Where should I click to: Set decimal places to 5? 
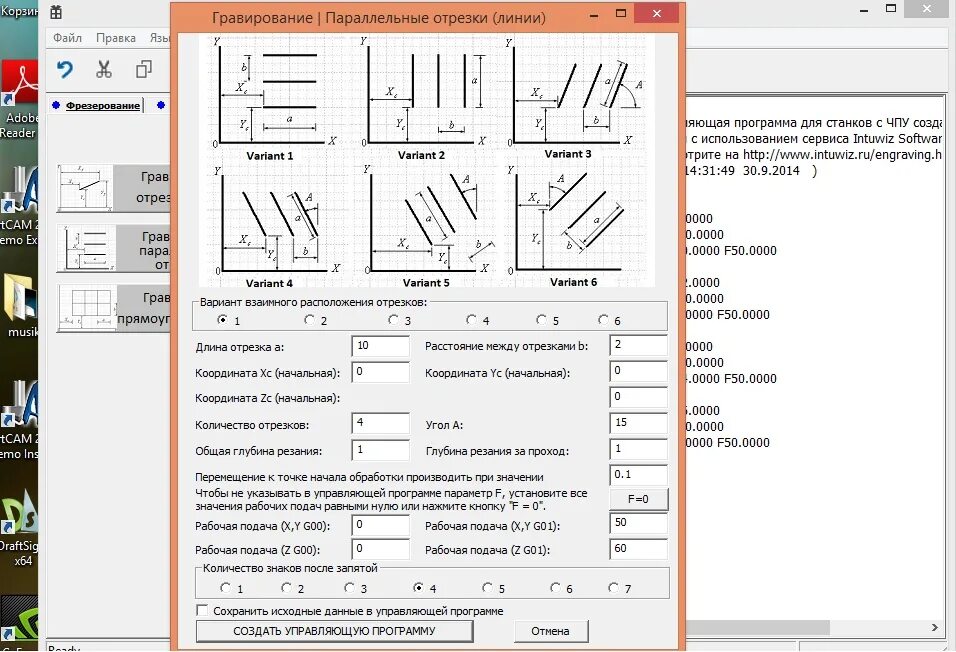(487, 588)
